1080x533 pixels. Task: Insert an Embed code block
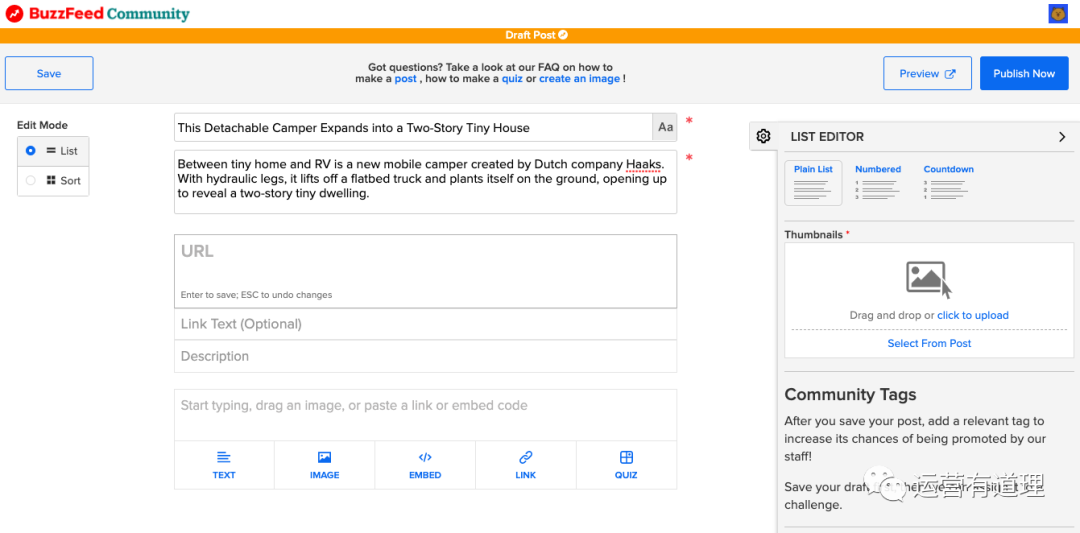point(425,465)
